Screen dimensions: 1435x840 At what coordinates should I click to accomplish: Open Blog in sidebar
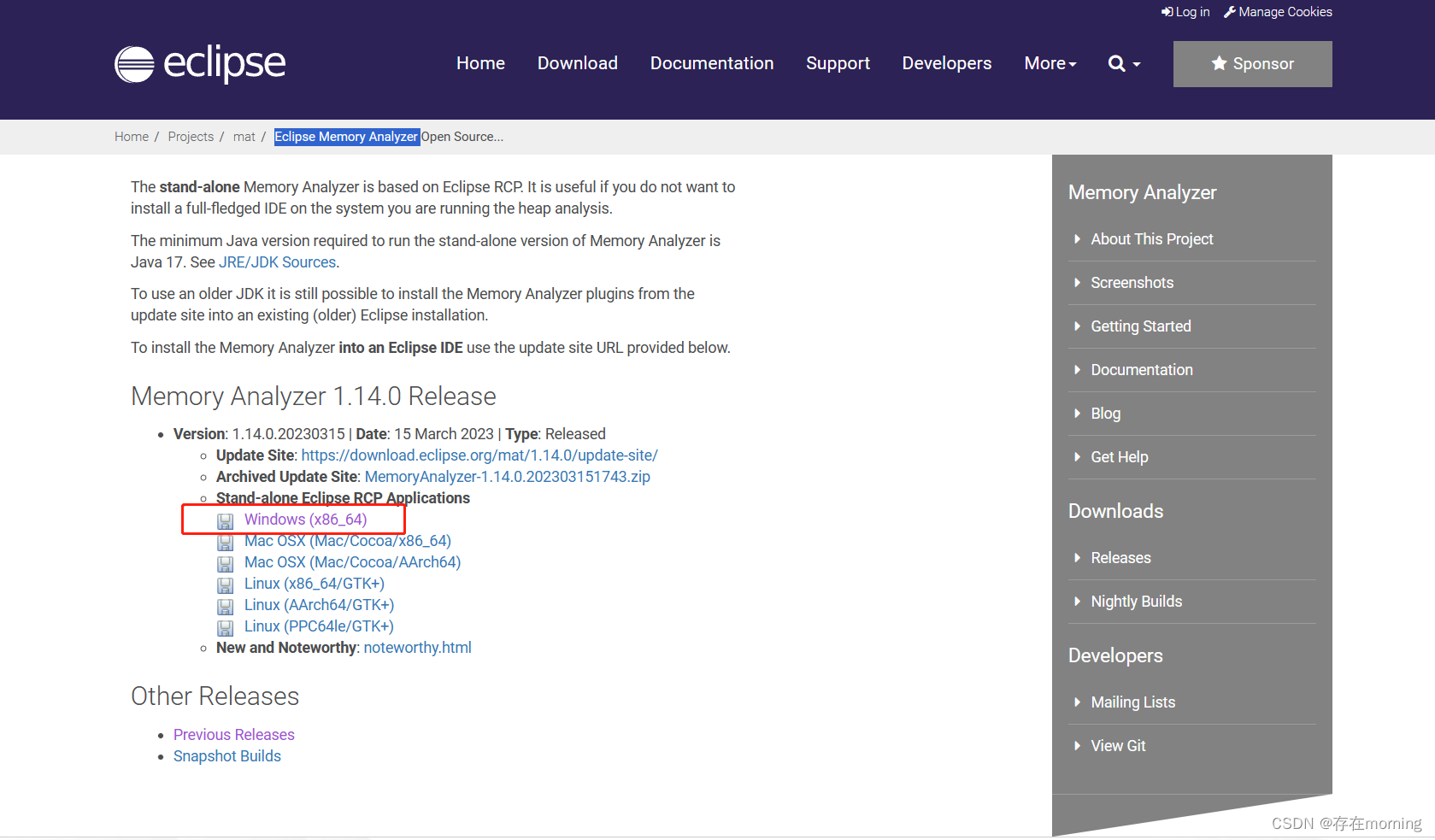(1106, 414)
